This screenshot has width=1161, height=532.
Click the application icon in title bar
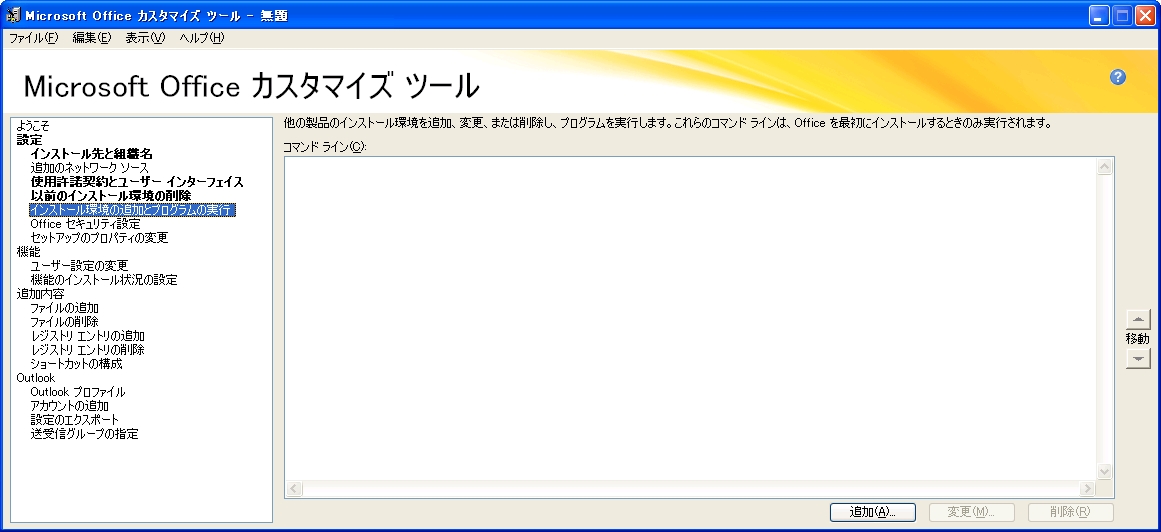click(x=14, y=15)
